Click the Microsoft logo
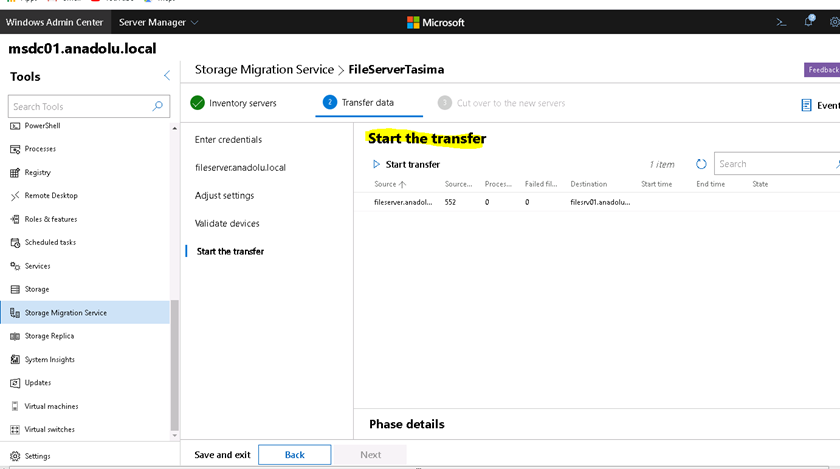 click(436, 23)
